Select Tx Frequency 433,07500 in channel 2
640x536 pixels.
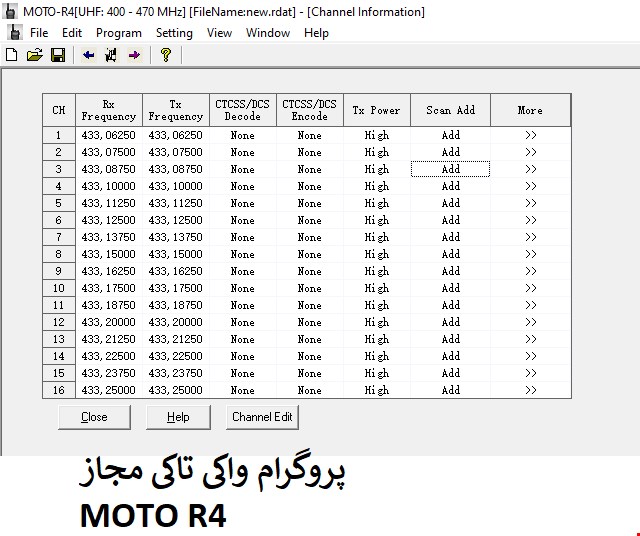pos(176,152)
